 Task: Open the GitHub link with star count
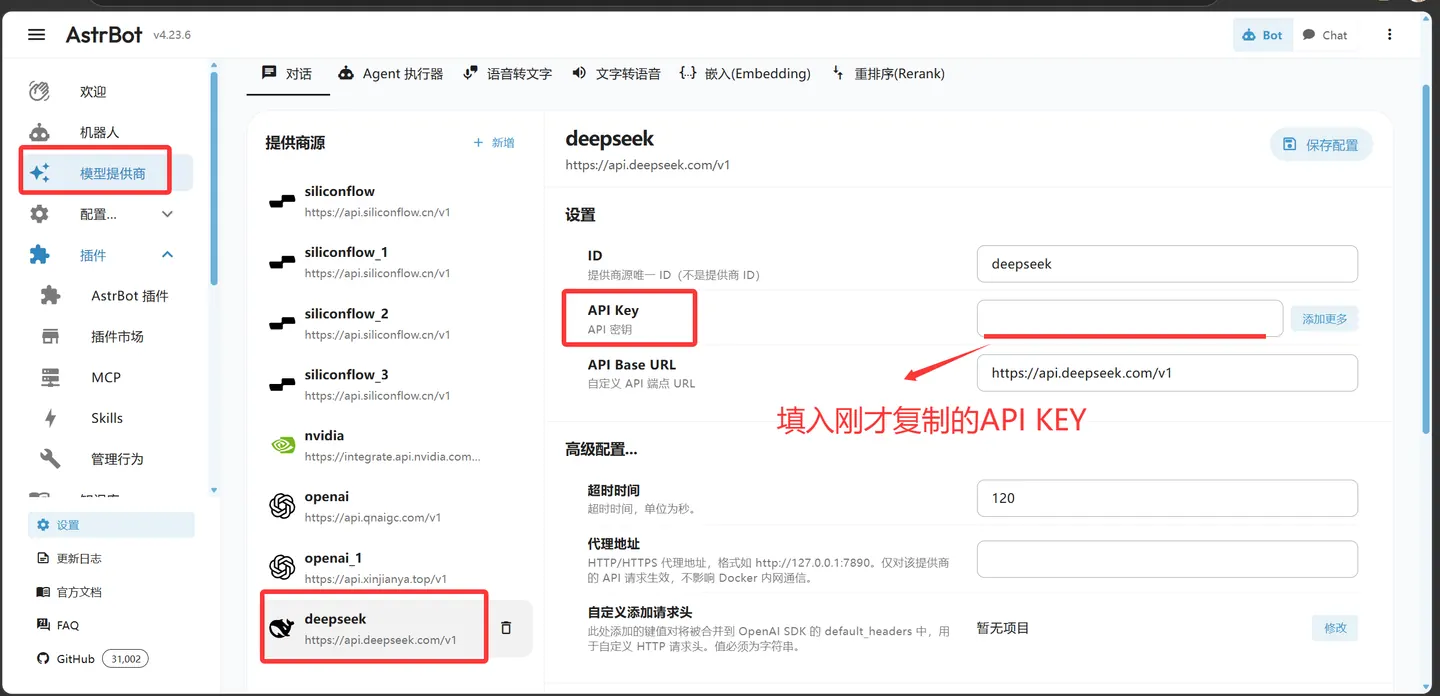pos(92,659)
